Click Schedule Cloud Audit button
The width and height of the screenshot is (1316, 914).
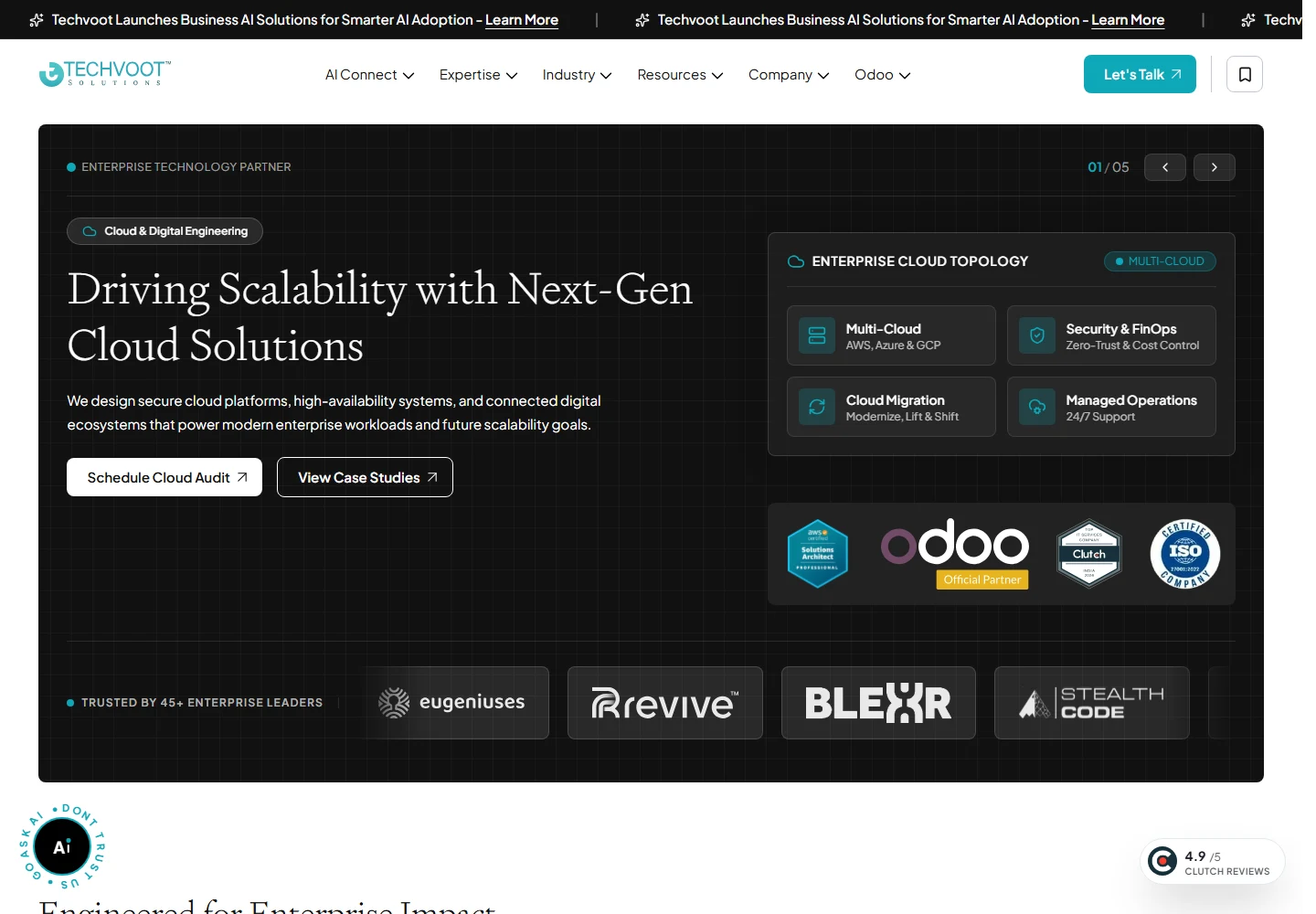coord(164,477)
